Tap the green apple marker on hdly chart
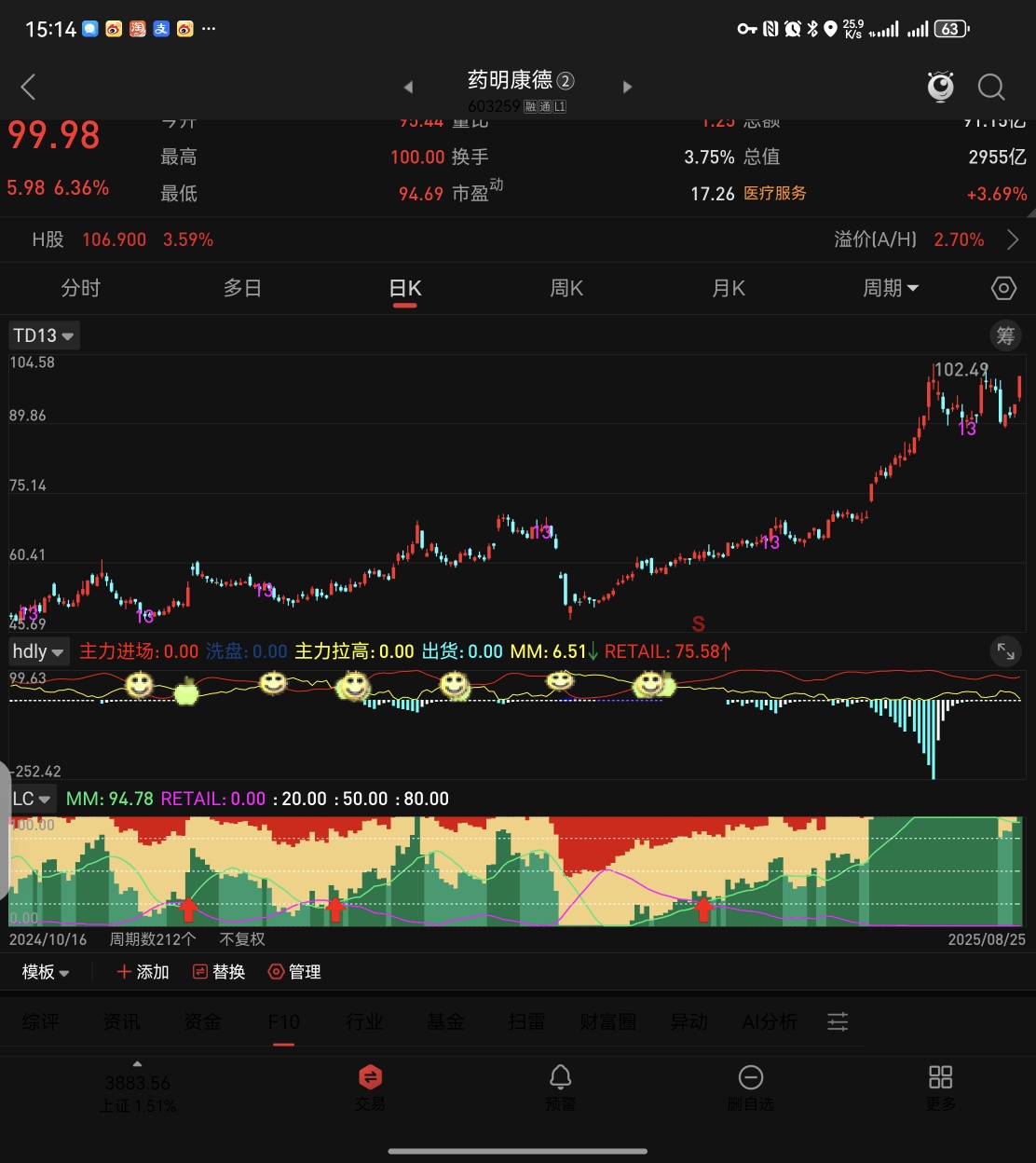This screenshot has height=1163, width=1036. point(186,691)
